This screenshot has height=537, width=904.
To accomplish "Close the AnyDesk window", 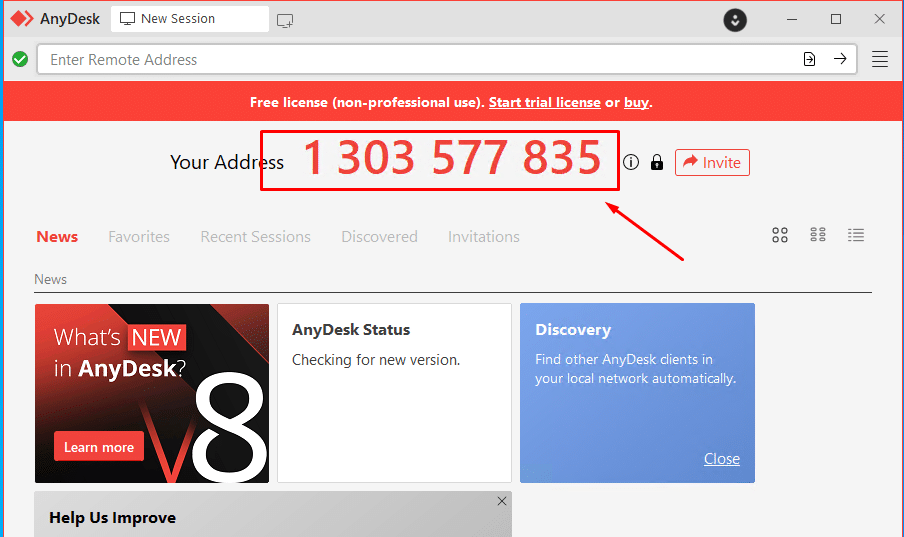I will pos(879,19).
